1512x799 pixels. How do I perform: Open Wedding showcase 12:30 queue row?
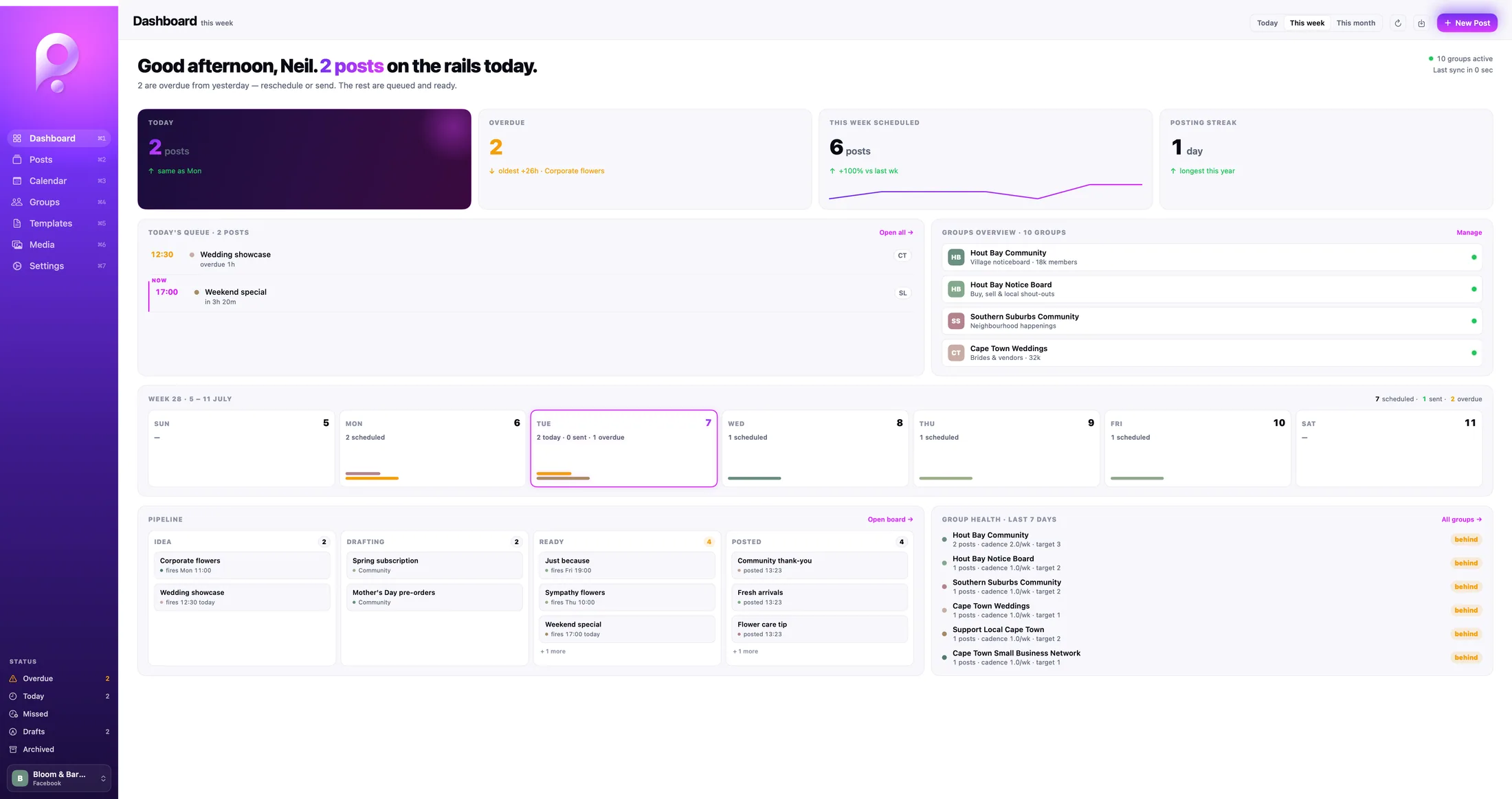[531, 259]
